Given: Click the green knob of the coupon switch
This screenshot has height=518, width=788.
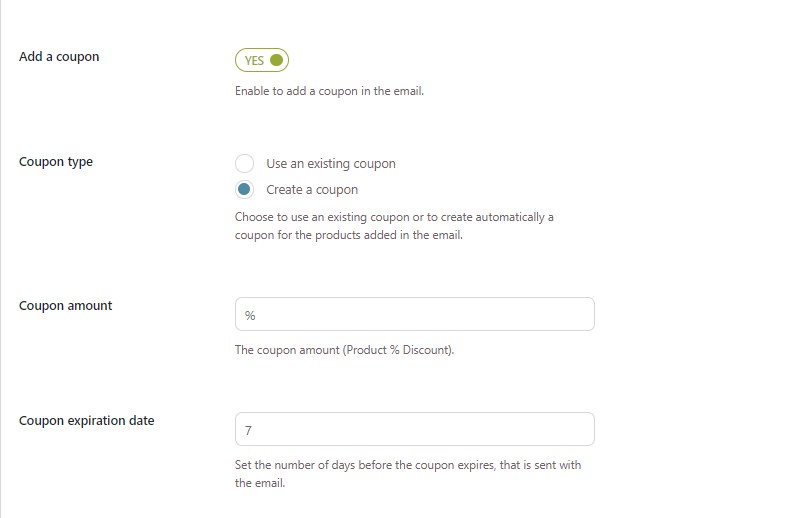Looking at the screenshot, I should click(276, 60).
